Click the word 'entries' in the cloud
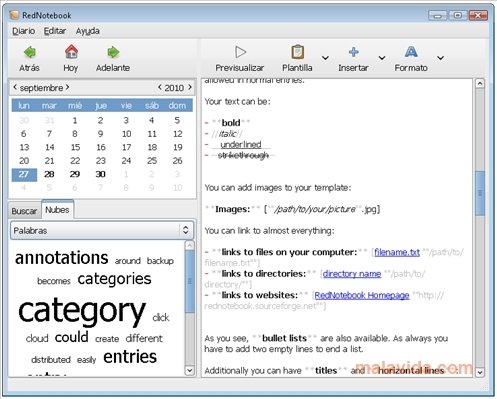The height and width of the screenshot is (399, 497). point(130,357)
